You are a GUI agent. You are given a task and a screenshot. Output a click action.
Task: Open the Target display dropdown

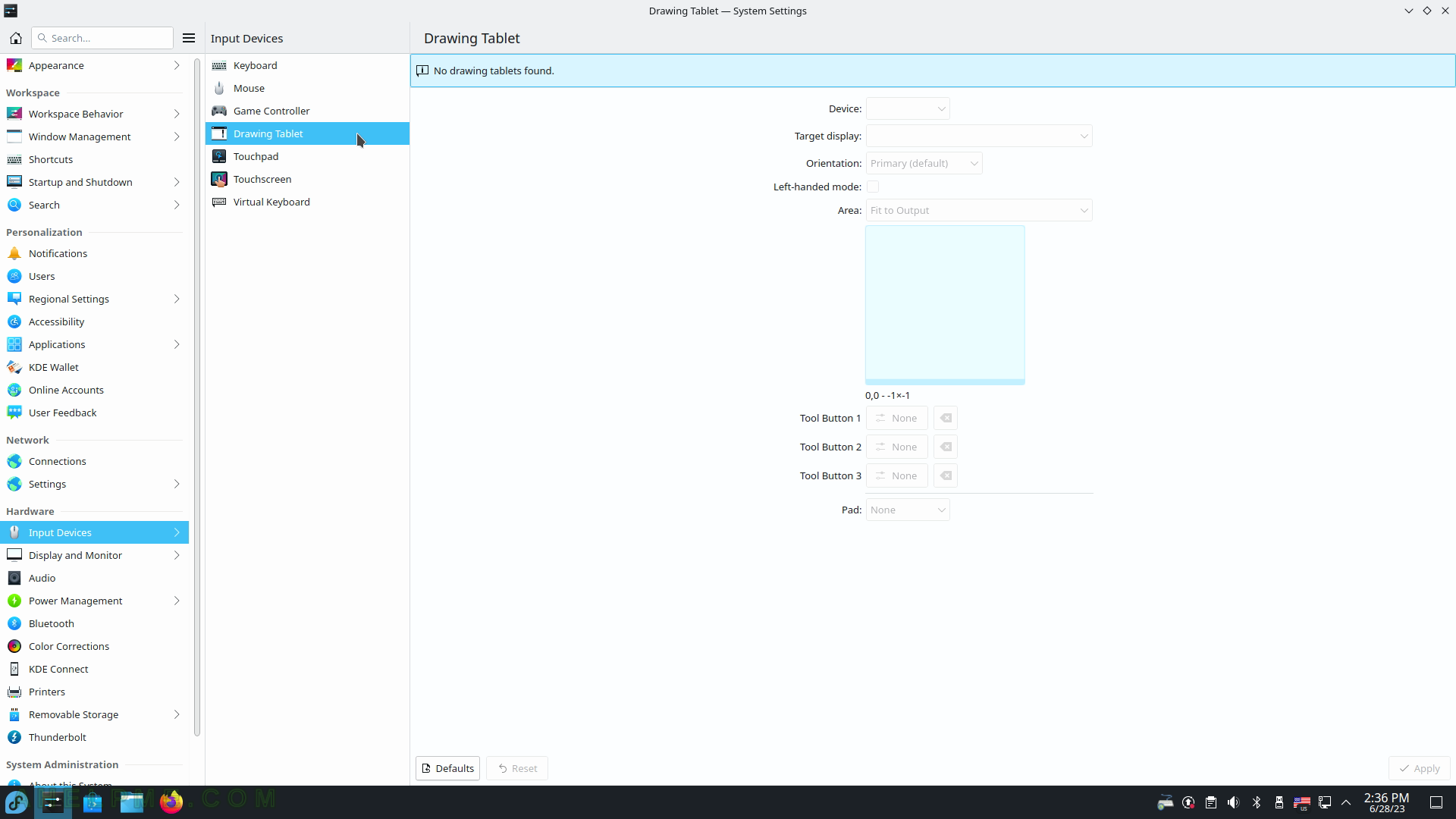979,136
